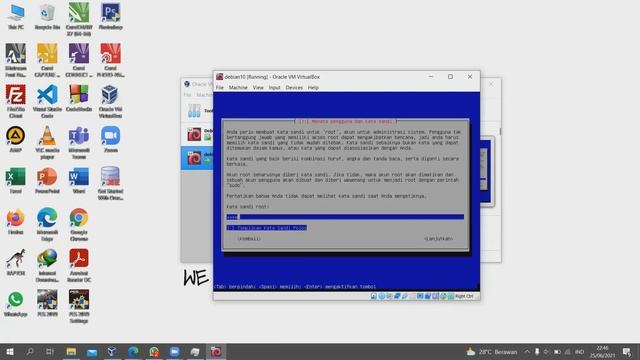This screenshot has height=360, width=640.
Task: Open Internet Download Manager shortcut
Action: point(47,265)
